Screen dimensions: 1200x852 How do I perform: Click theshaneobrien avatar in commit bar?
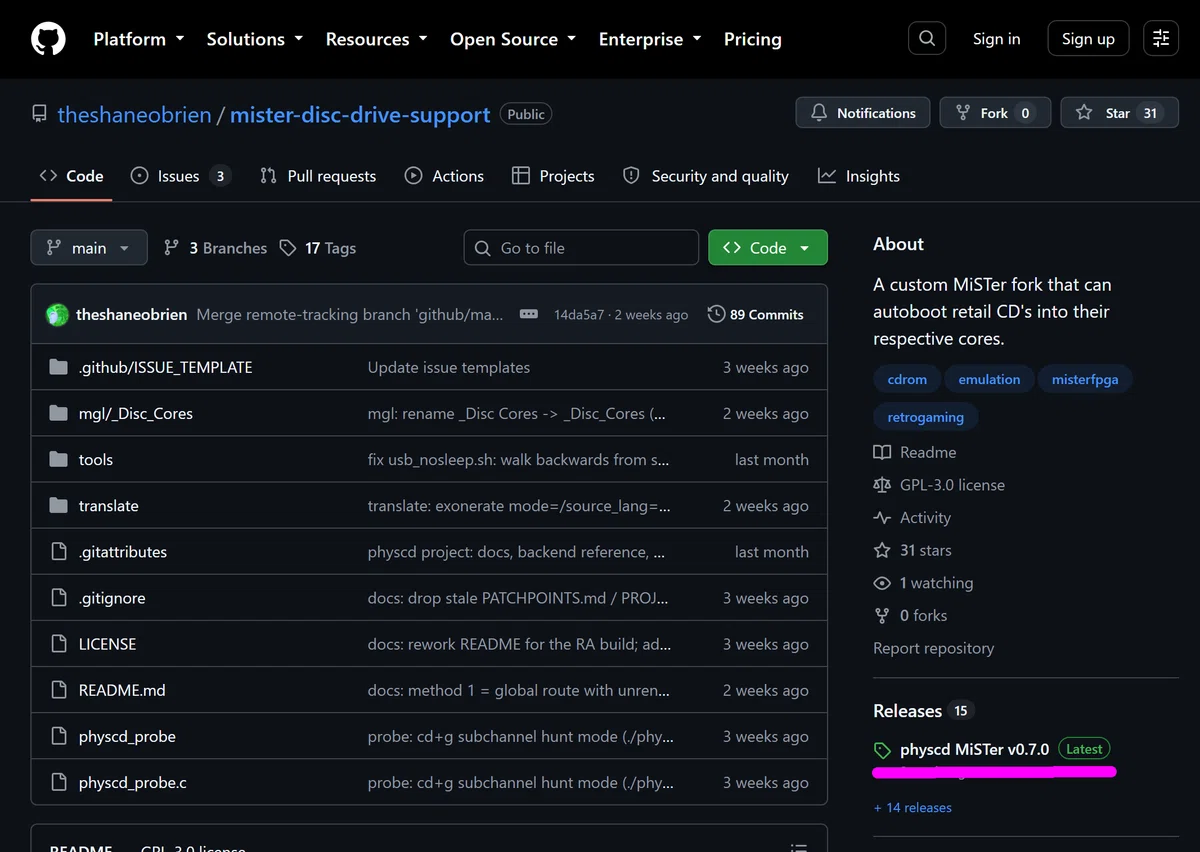pyautogui.click(x=57, y=314)
